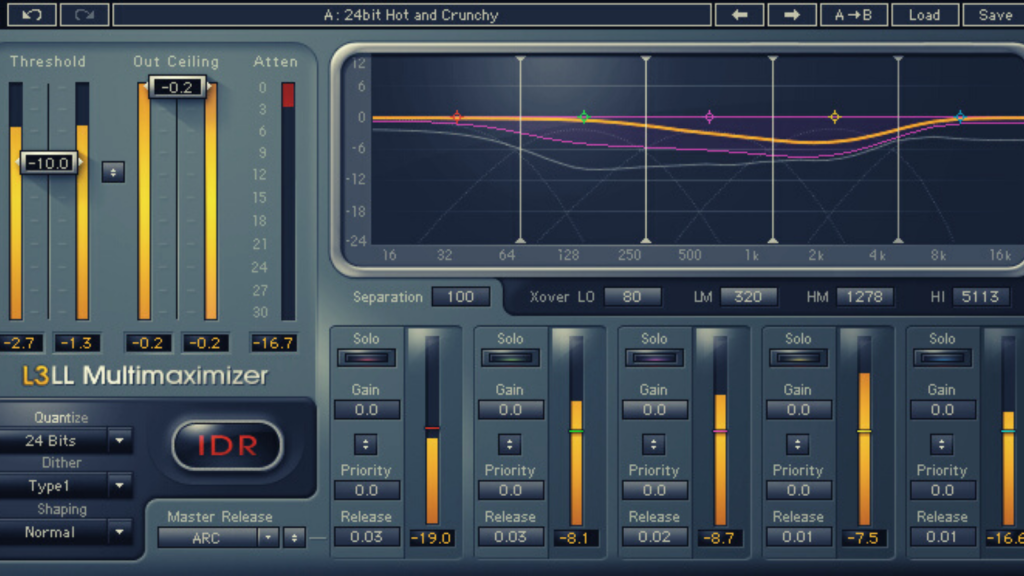The image size is (1024, 576).
Task: Go to next preset with right arrow
Action: 792,14
